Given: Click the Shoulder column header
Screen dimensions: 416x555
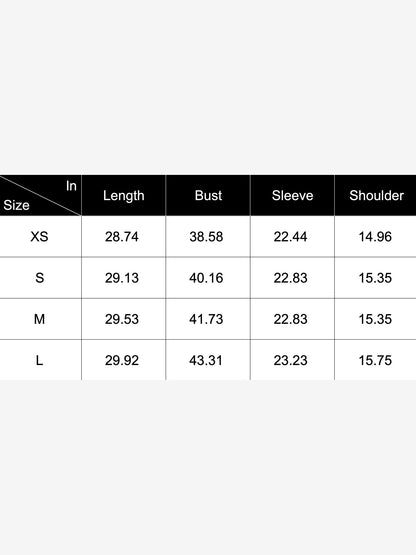Looking at the screenshot, I should coord(376,195).
